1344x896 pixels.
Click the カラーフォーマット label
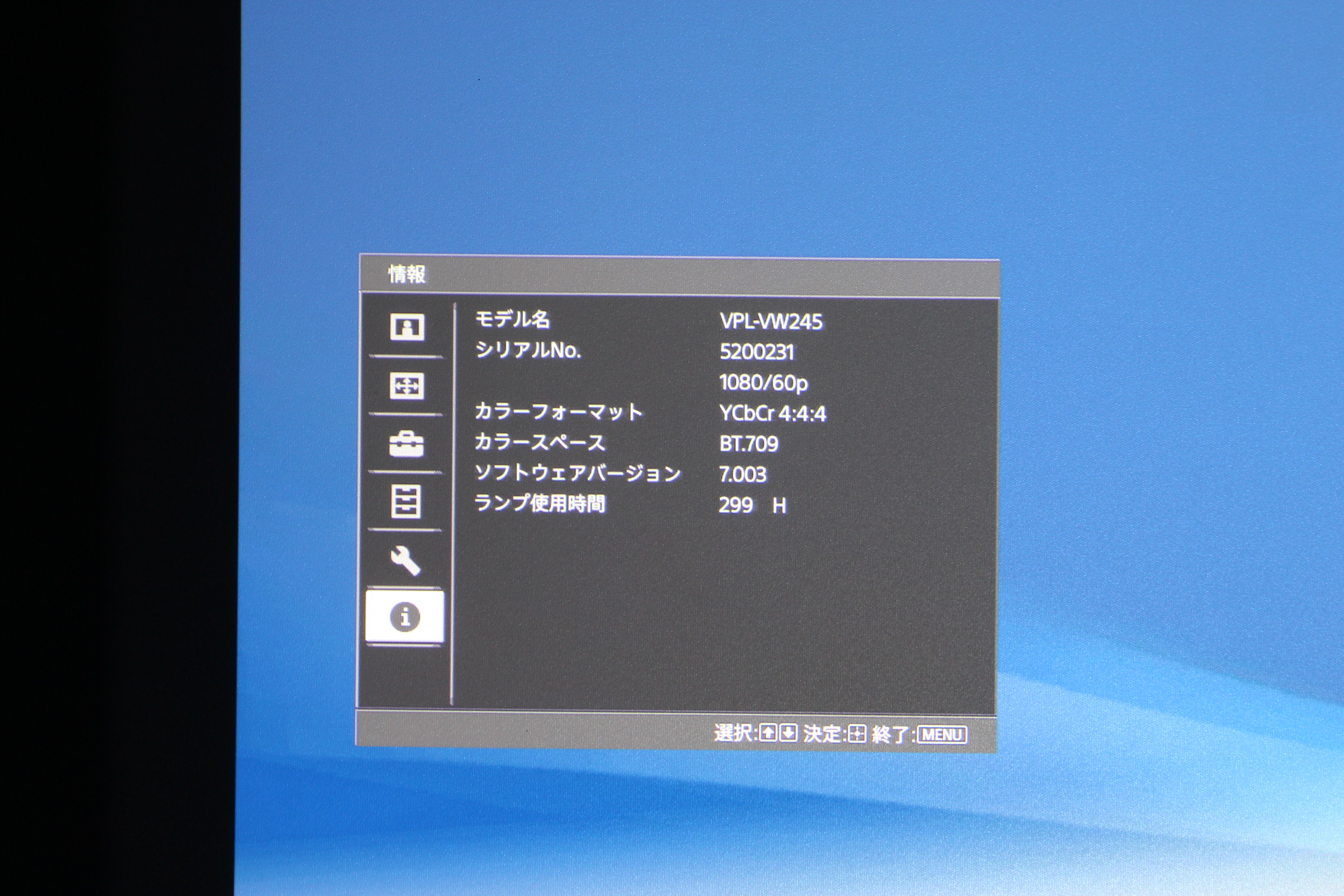[559, 411]
